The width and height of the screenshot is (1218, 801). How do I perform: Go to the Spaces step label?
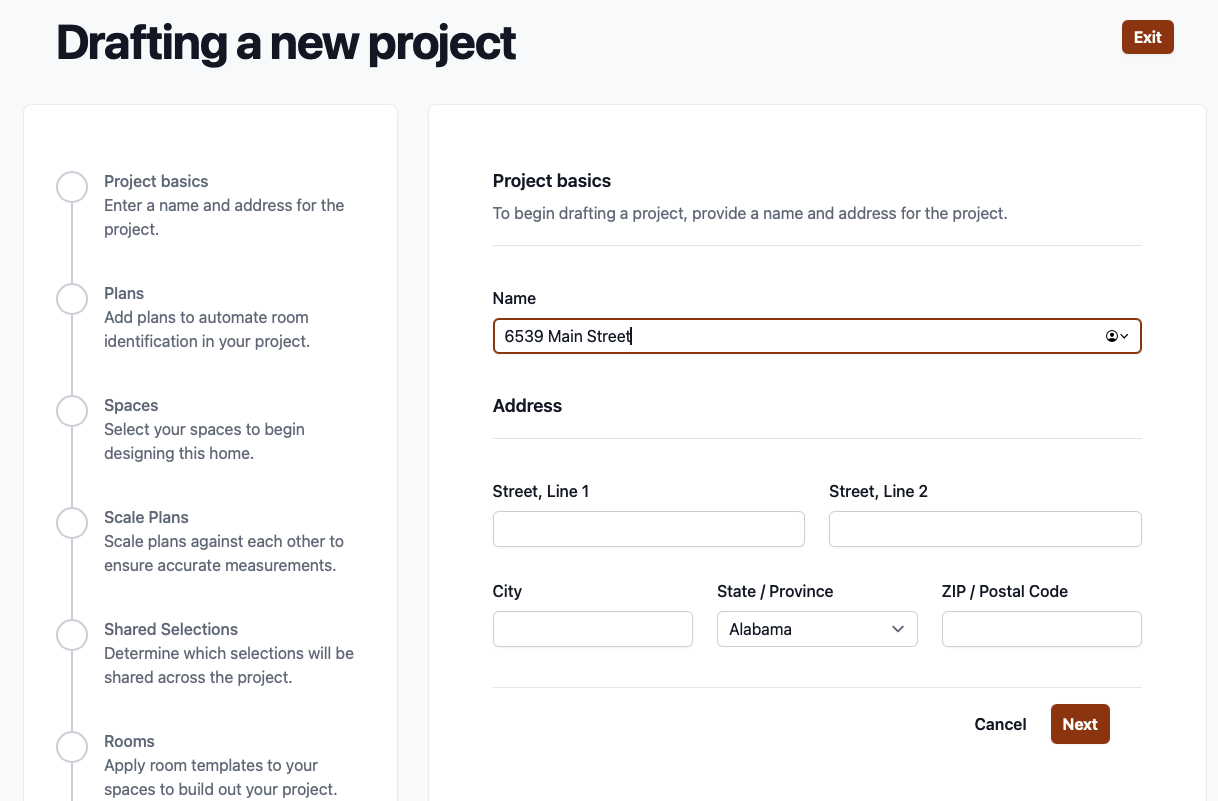click(131, 405)
